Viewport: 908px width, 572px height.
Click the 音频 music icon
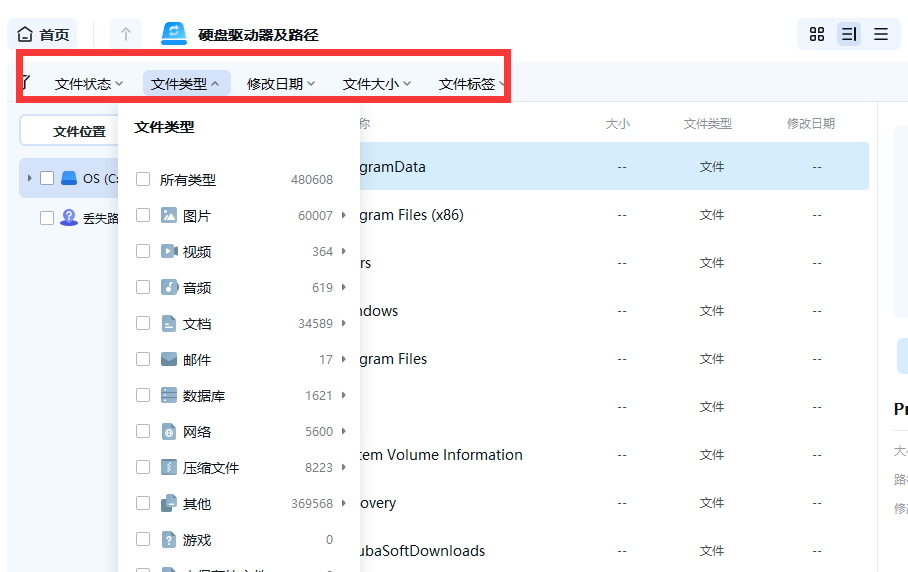169,287
